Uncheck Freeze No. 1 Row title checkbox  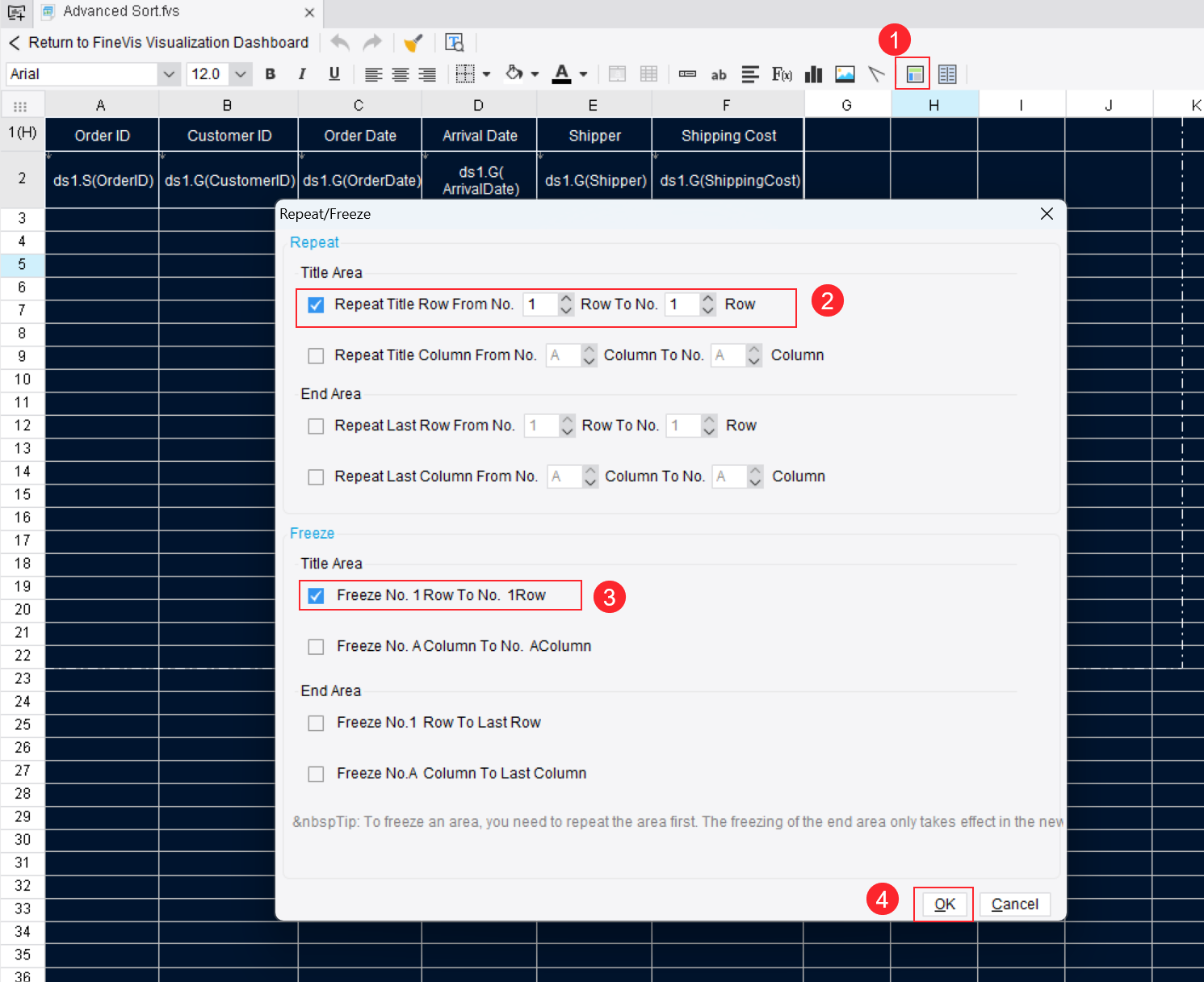316,595
